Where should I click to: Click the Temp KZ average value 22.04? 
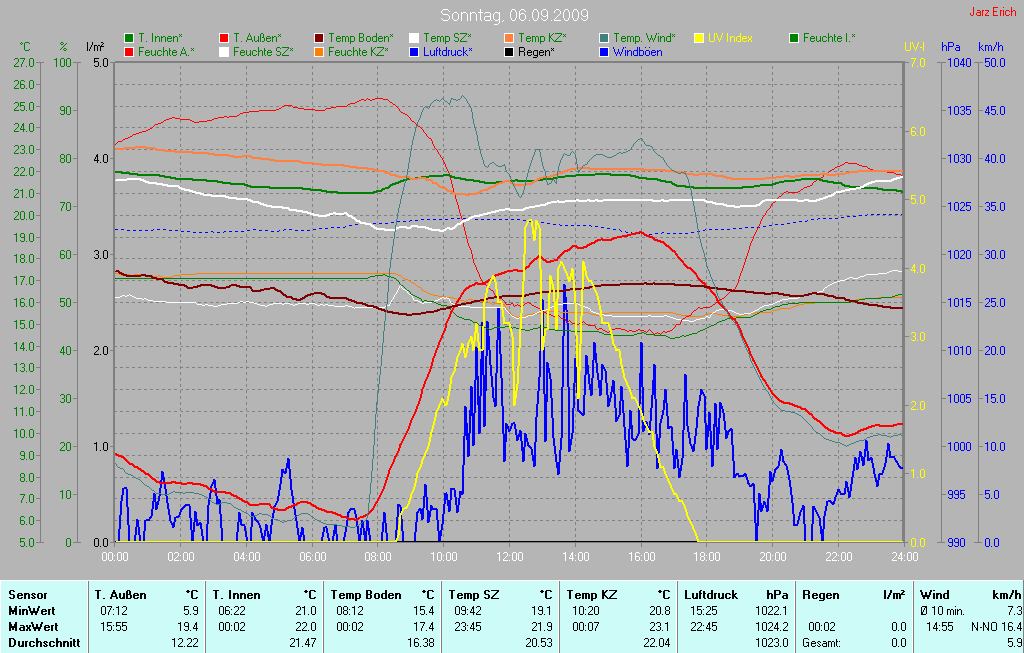click(x=656, y=643)
